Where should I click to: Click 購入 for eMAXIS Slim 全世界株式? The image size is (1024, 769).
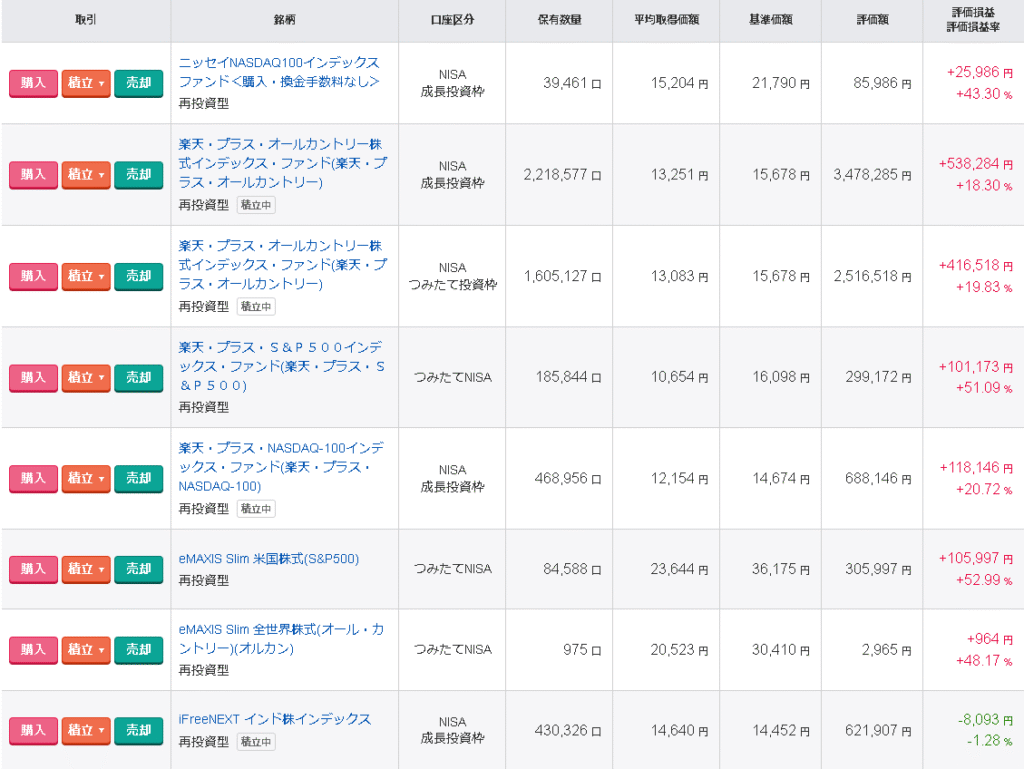pyautogui.click(x=33, y=650)
